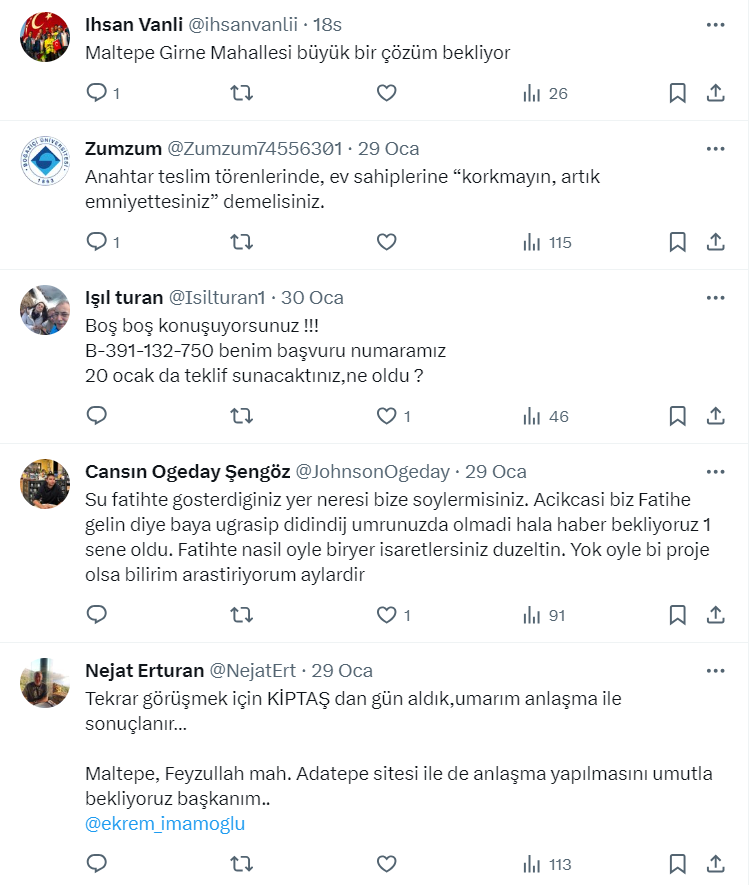Bookmark Zumzum's tweet
This screenshot has height=885, width=751.
(x=677, y=241)
